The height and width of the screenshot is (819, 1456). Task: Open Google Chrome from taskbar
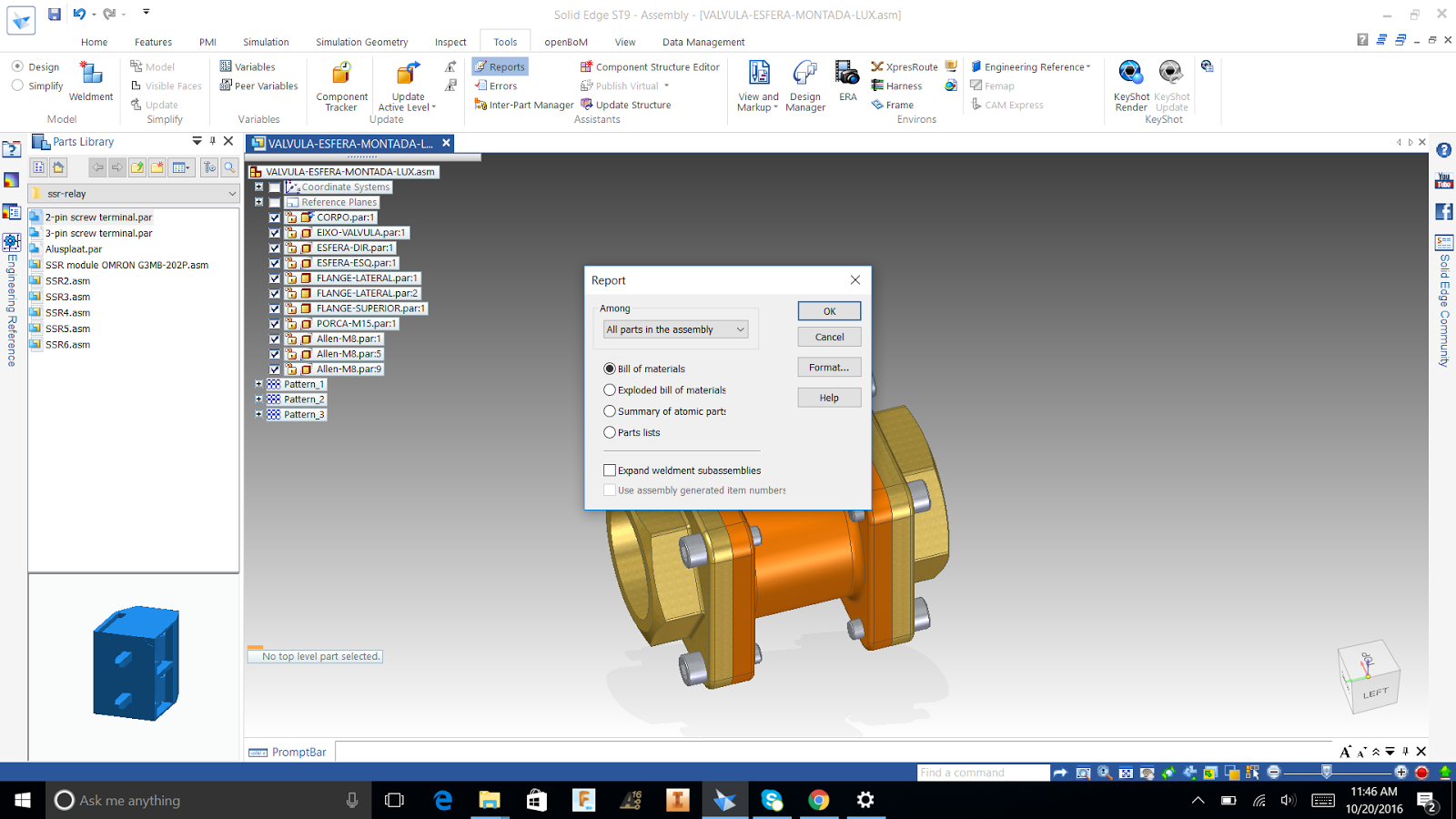[x=819, y=800]
